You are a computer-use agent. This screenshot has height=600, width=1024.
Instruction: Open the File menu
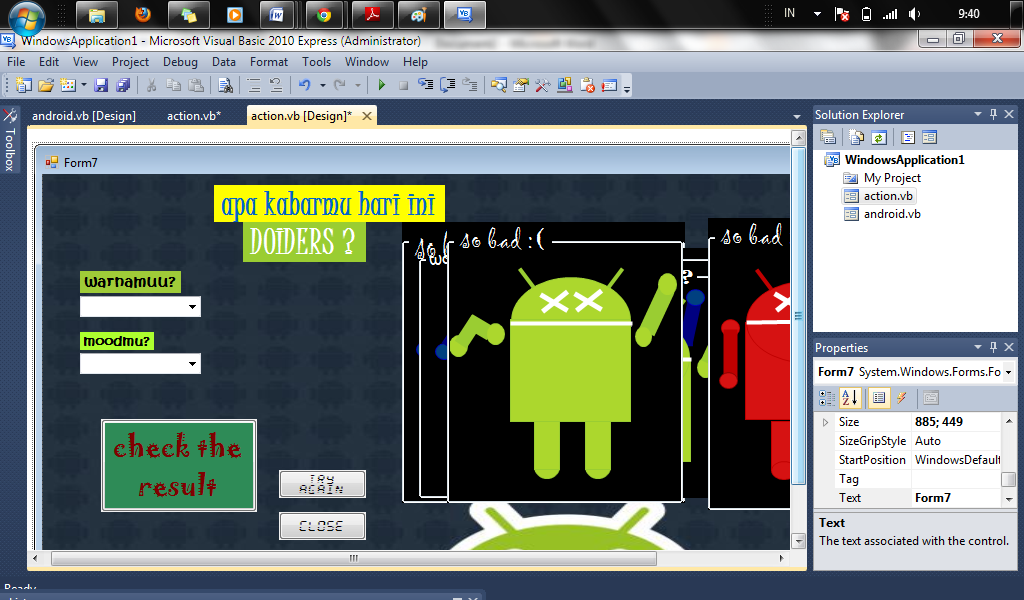pyautogui.click(x=16, y=61)
